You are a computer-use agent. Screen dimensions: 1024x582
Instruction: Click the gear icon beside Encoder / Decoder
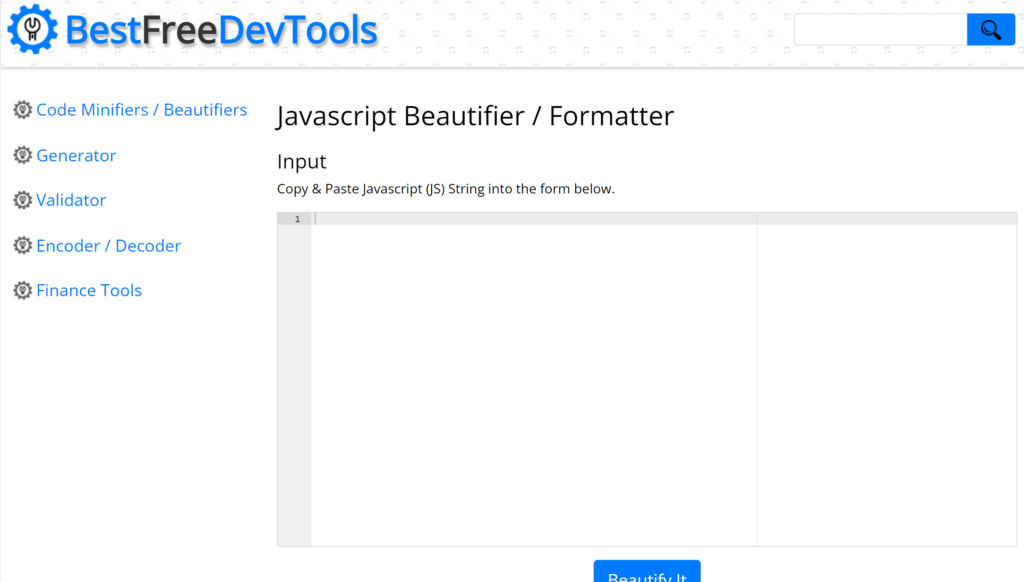click(x=22, y=245)
